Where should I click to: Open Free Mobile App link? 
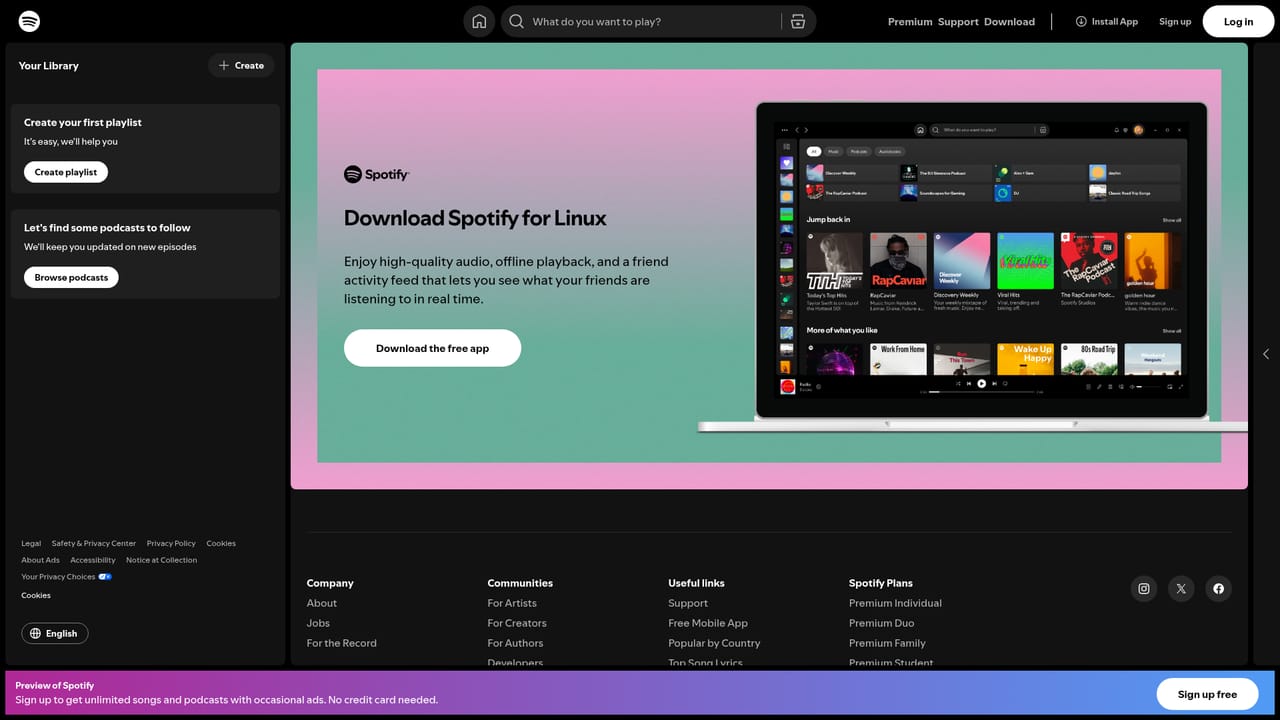(x=708, y=623)
